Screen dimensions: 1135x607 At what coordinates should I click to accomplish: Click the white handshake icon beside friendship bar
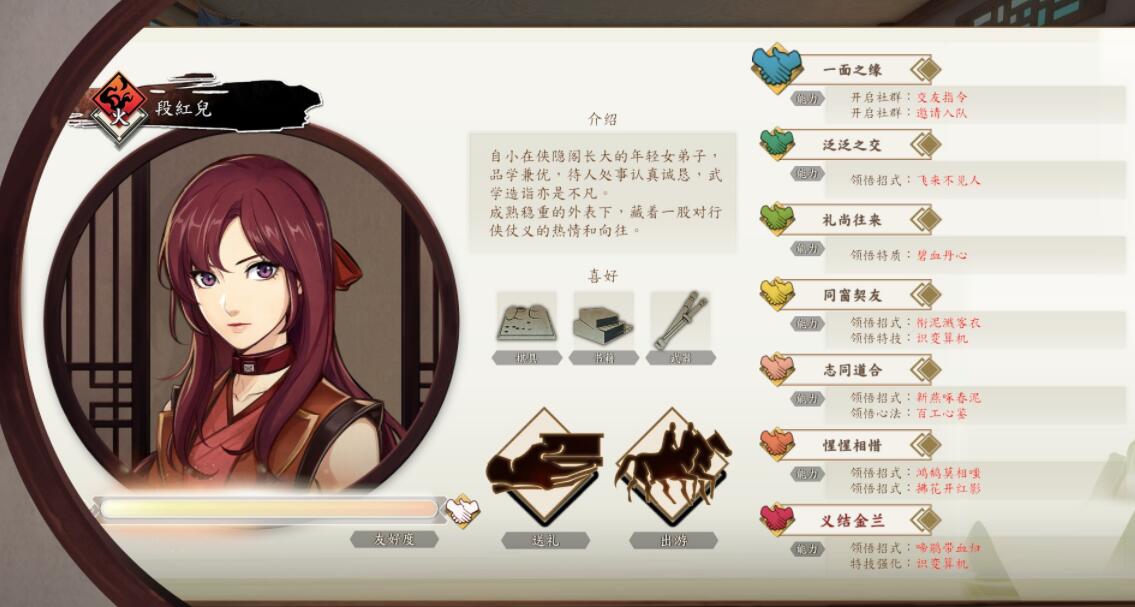point(462,511)
